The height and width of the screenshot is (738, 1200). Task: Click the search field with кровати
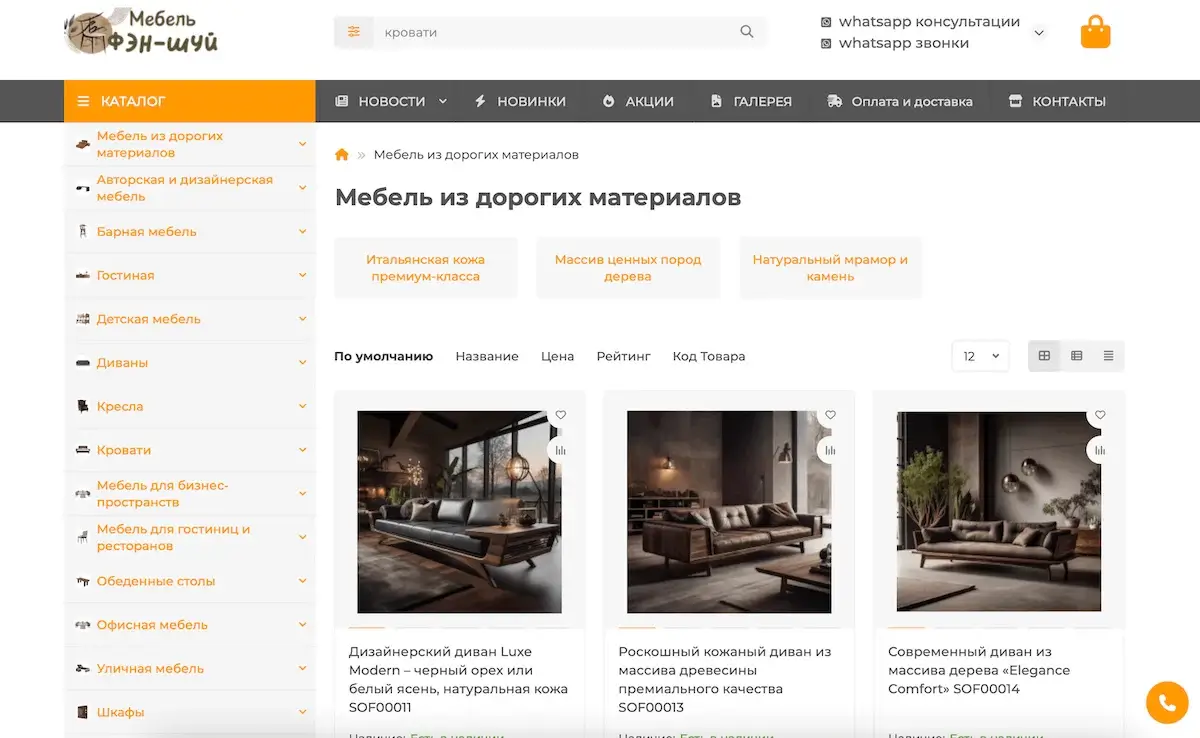click(550, 32)
